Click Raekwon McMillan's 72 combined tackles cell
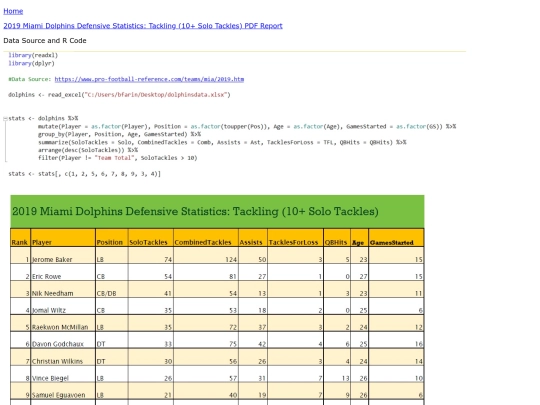This screenshot has width=540, height=405. 206,323
